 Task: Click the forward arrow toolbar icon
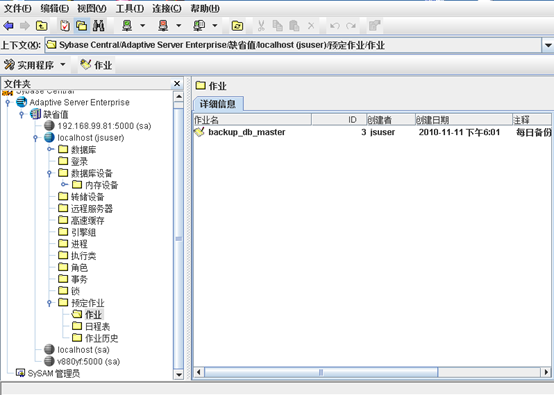point(24,26)
